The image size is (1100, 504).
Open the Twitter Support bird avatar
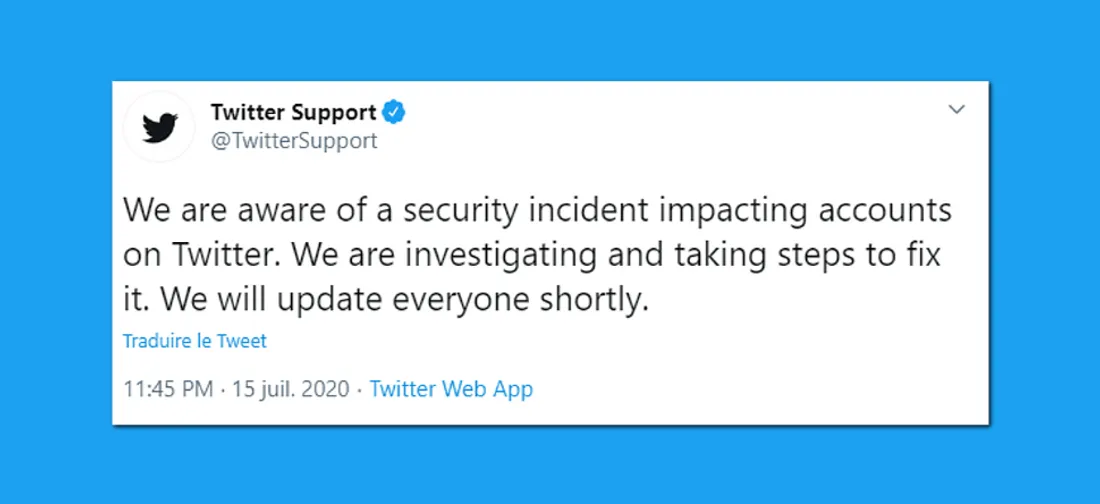(x=159, y=128)
